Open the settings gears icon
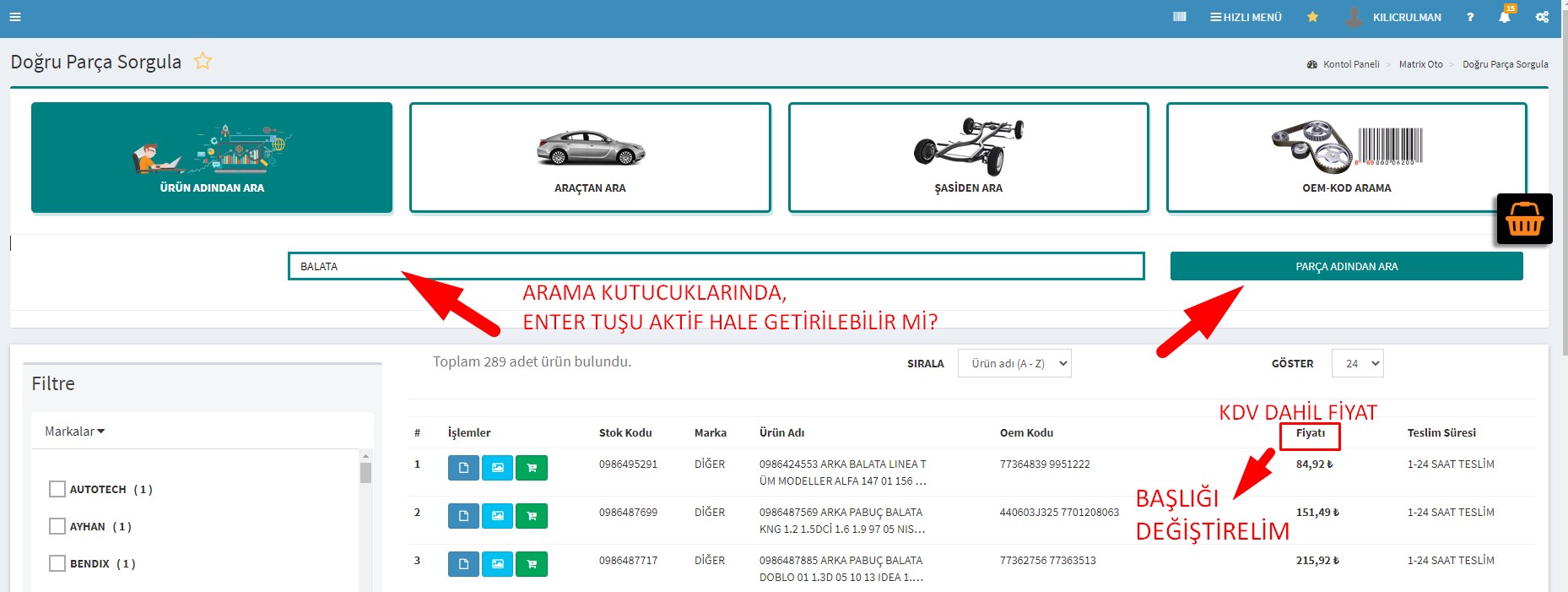The height and width of the screenshot is (592, 1568). click(x=1542, y=17)
